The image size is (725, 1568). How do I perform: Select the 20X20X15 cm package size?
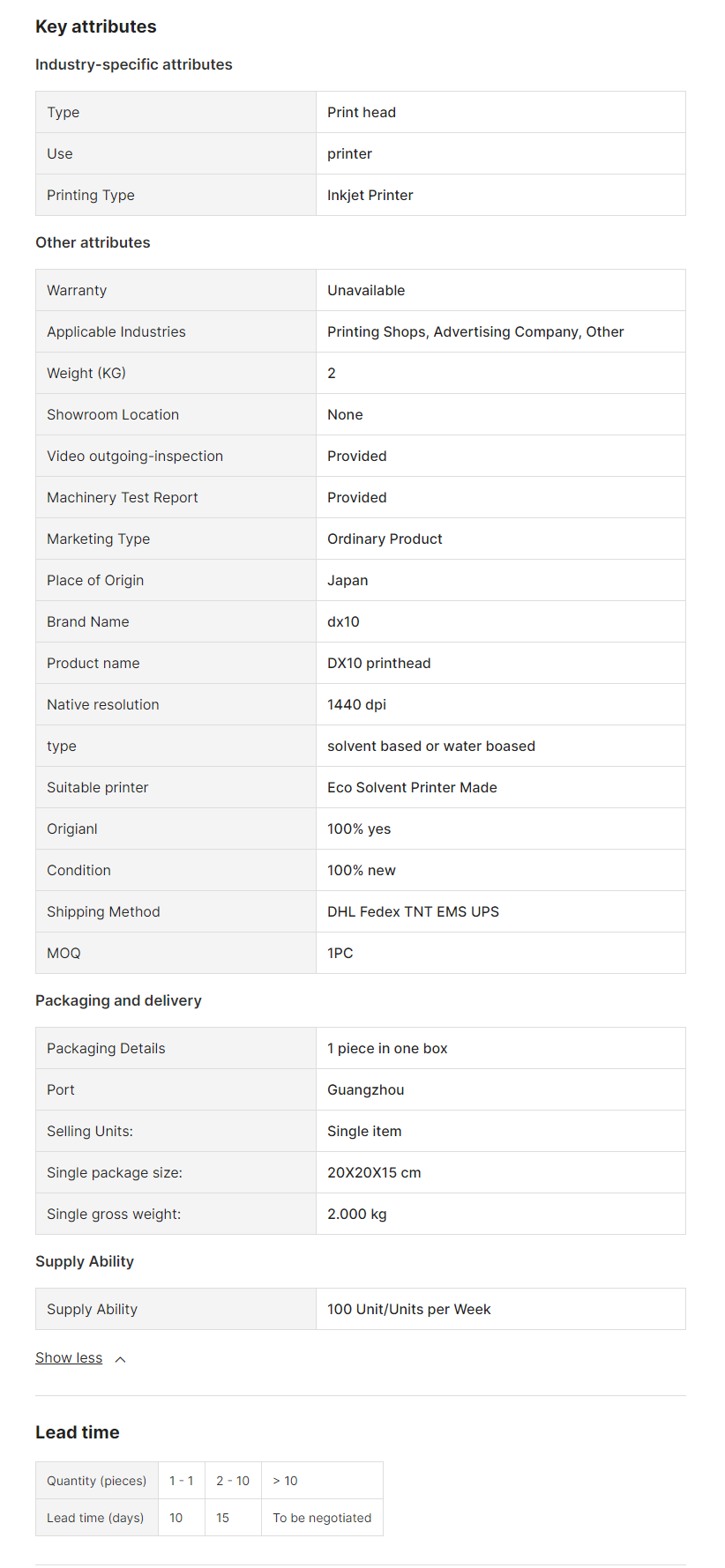tap(374, 1172)
